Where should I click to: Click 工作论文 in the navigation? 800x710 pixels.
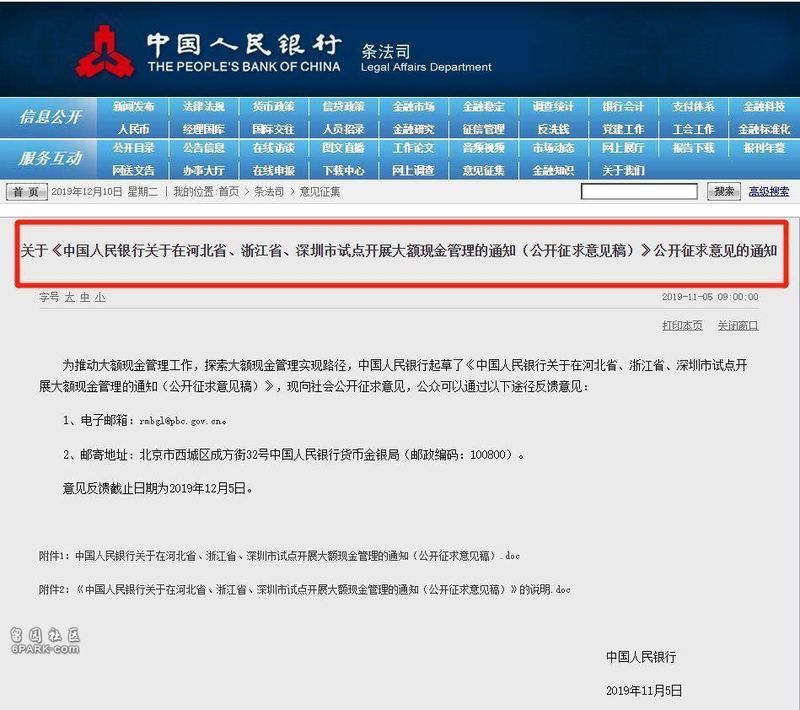tap(413, 148)
